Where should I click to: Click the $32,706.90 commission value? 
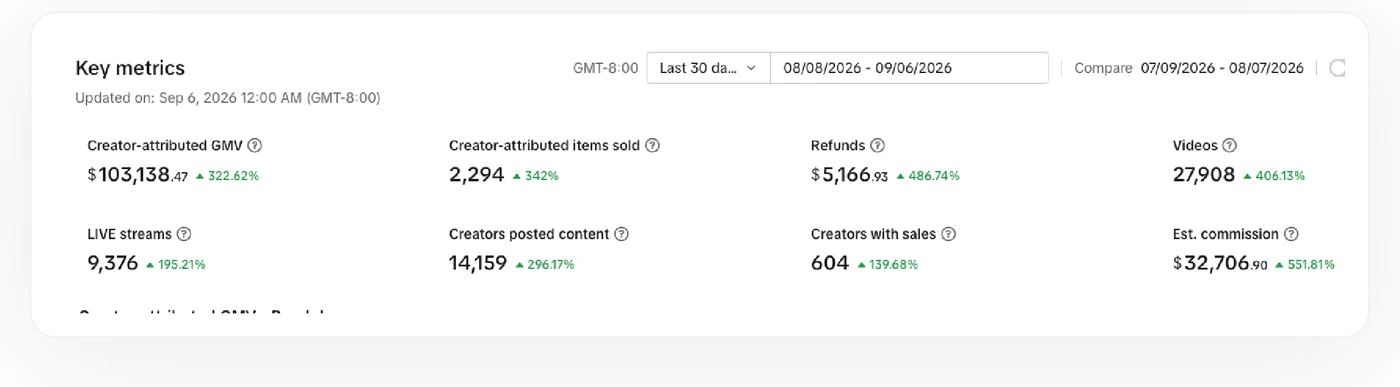click(1221, 264)
